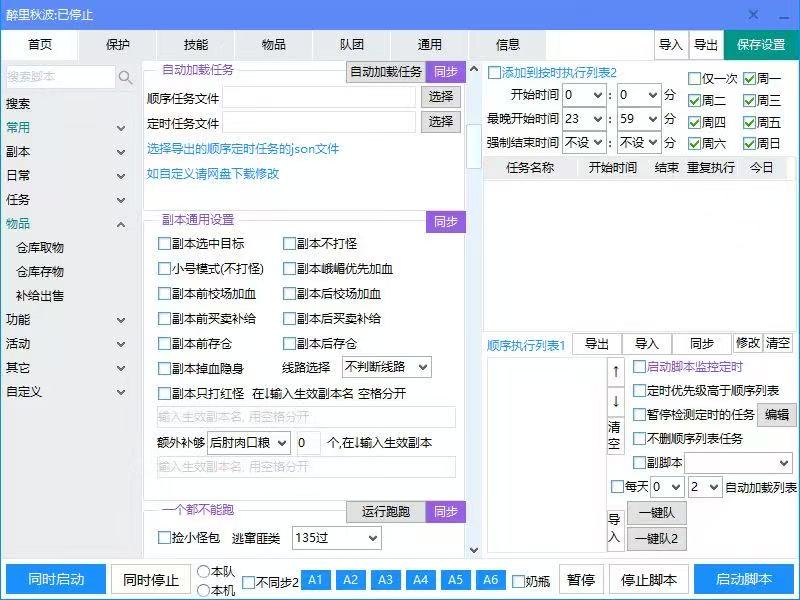Image resolution: width=800 pixels, height=600 pixels.
Task: Focus the 搜索脚本 search field
Action: point(61,77)
